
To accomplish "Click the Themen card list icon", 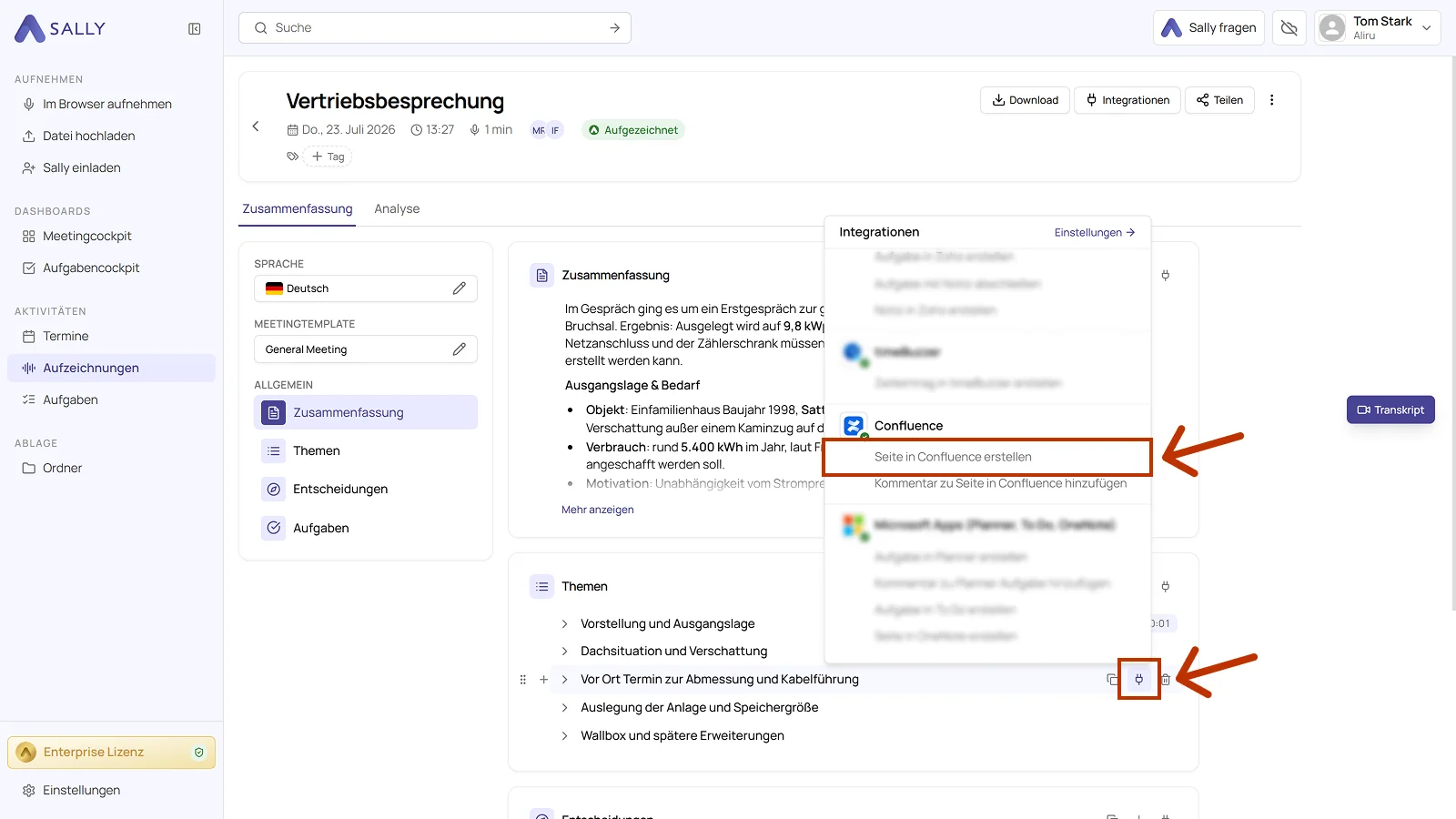I will pos(542,586).
